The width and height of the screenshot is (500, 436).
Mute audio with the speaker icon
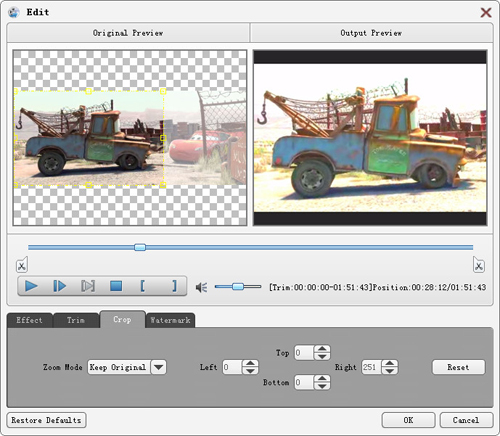pyautogui.click(x=202, y=287)
